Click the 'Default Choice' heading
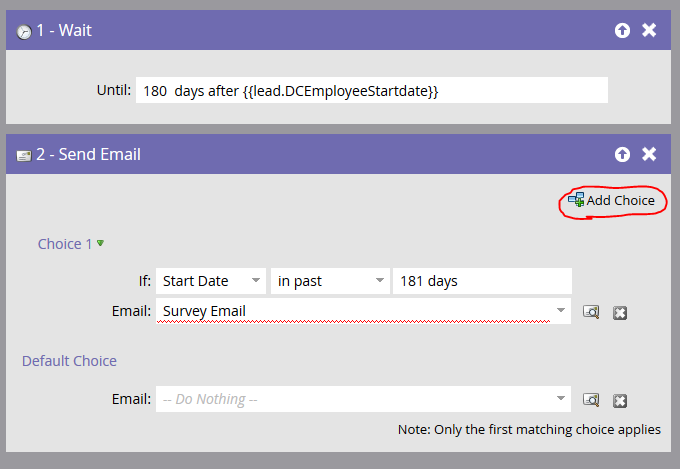680x469 pixels. coord(69,361)
